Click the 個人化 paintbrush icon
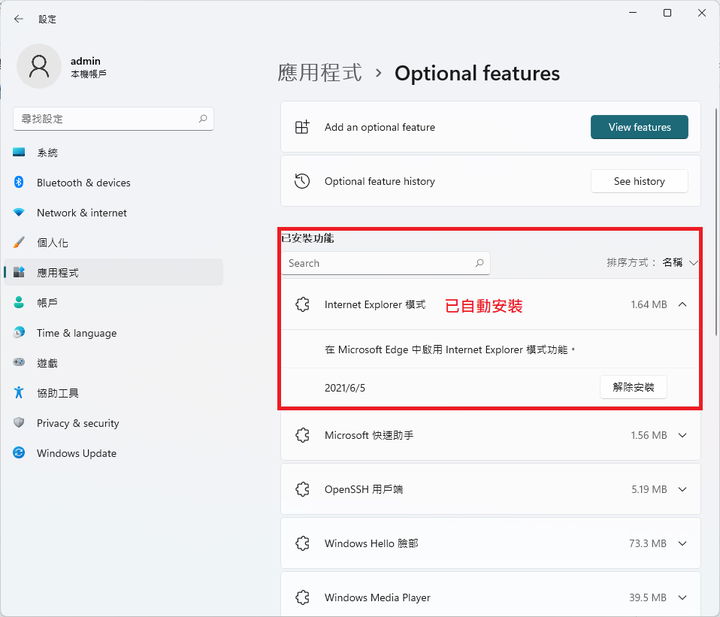The width and height of the screenshot is (720, 617). 19,242
